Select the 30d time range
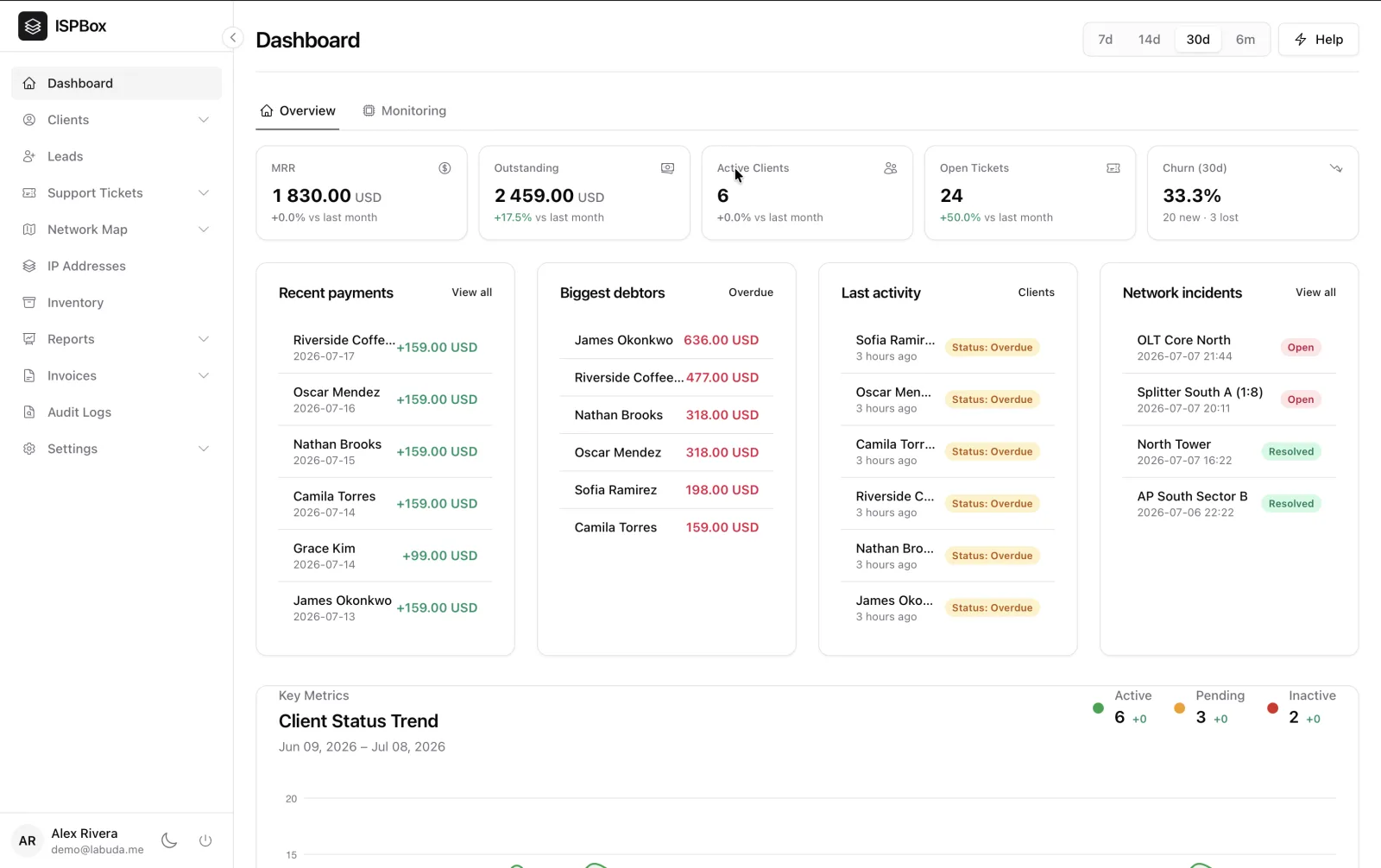Screen dimensions: 1381x868 [x=1198, y=40]
